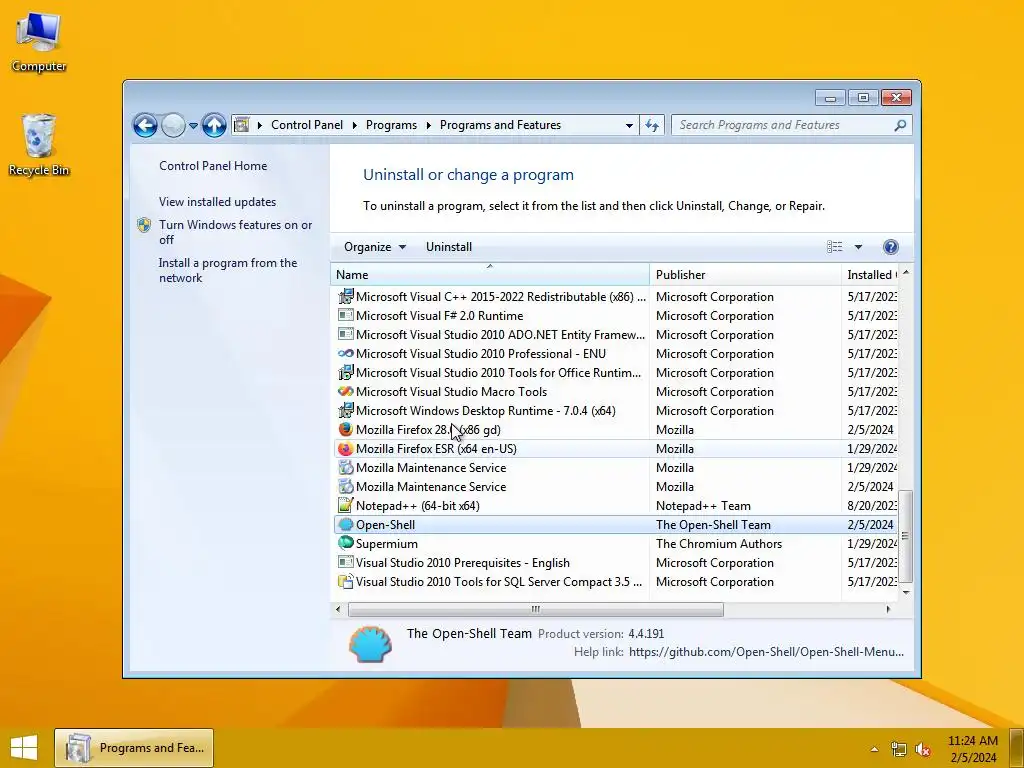Open recent pages dropdown next to Forward
The image size is (1024, 768).
[193, 125]
